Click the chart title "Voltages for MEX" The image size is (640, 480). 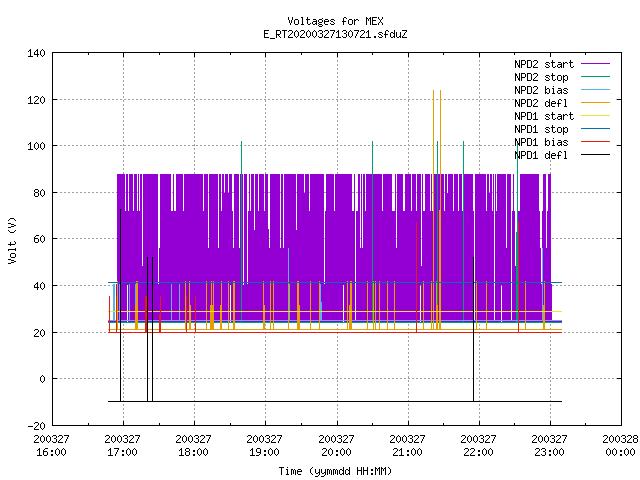(x=335, y=21)
